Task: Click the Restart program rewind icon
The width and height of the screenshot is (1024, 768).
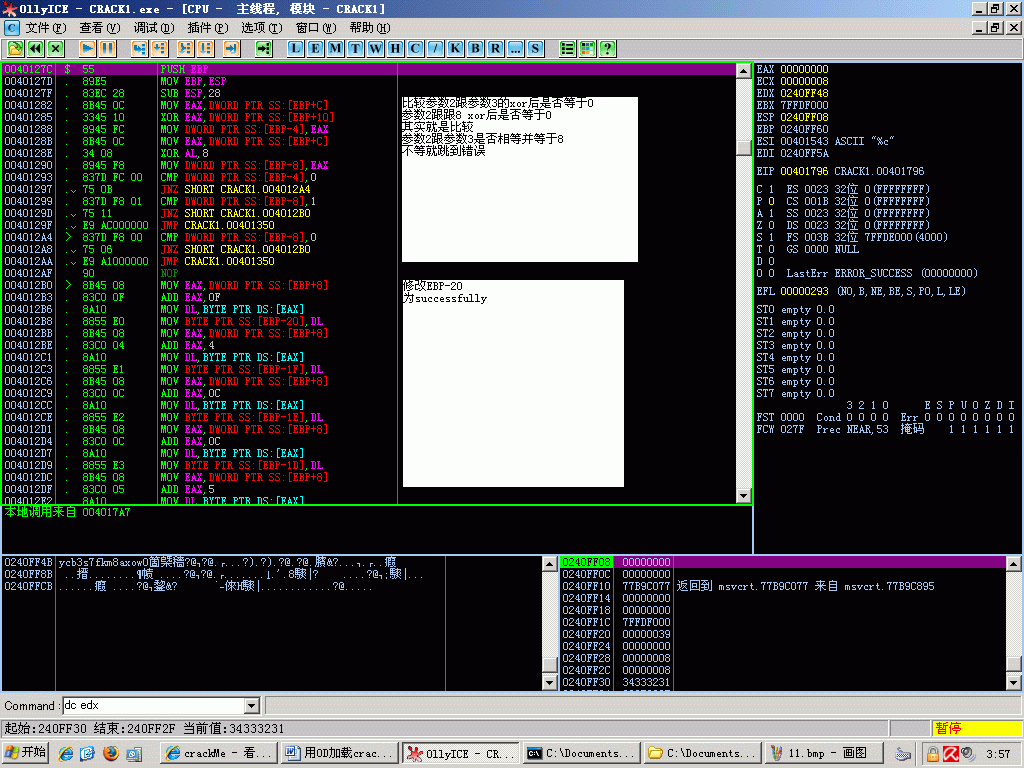Action: click(35, 48)
